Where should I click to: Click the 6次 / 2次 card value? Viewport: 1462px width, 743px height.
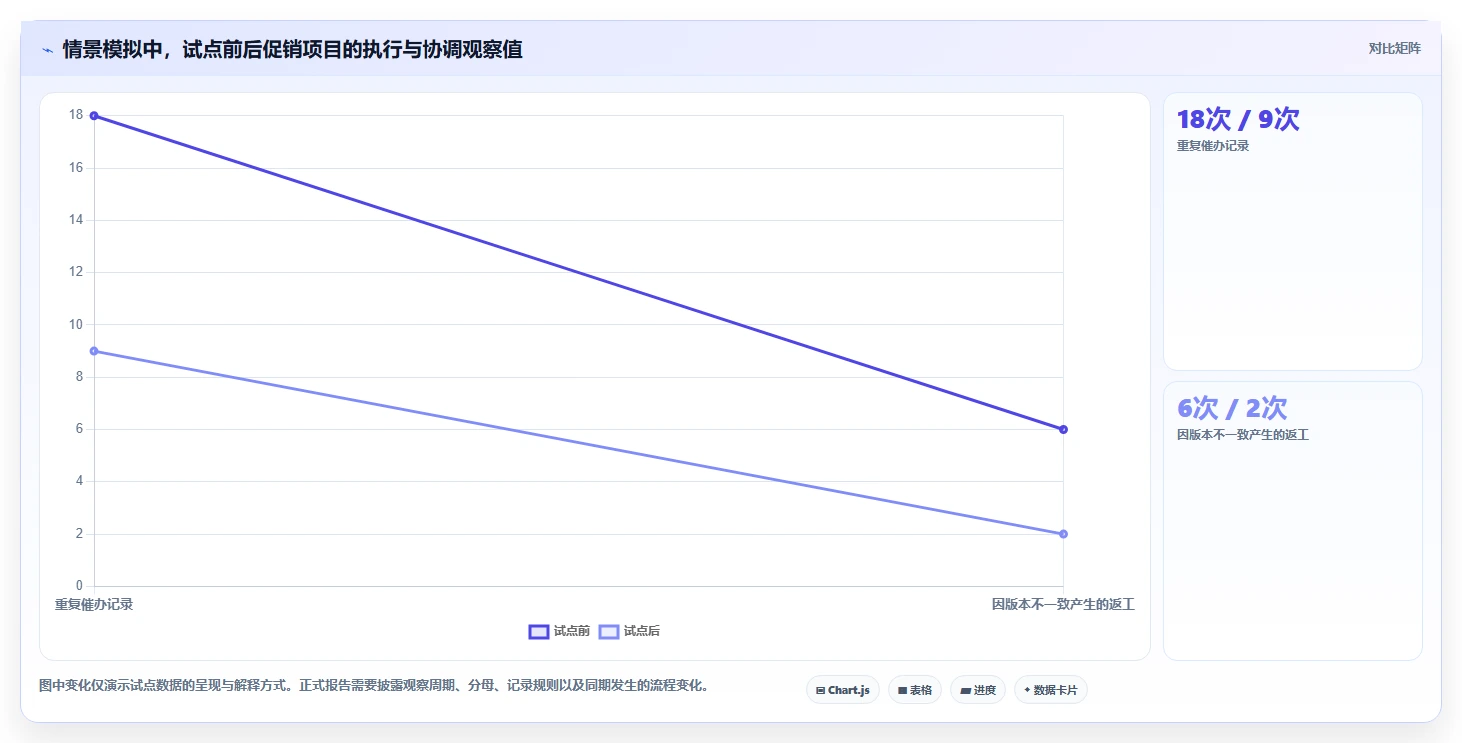[1232, 408]
